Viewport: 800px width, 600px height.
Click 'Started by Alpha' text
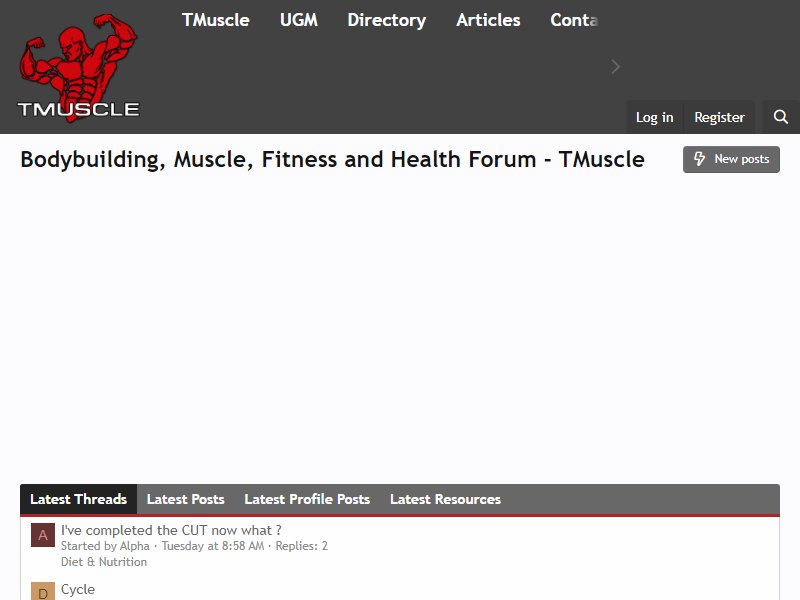click(105, 546)
